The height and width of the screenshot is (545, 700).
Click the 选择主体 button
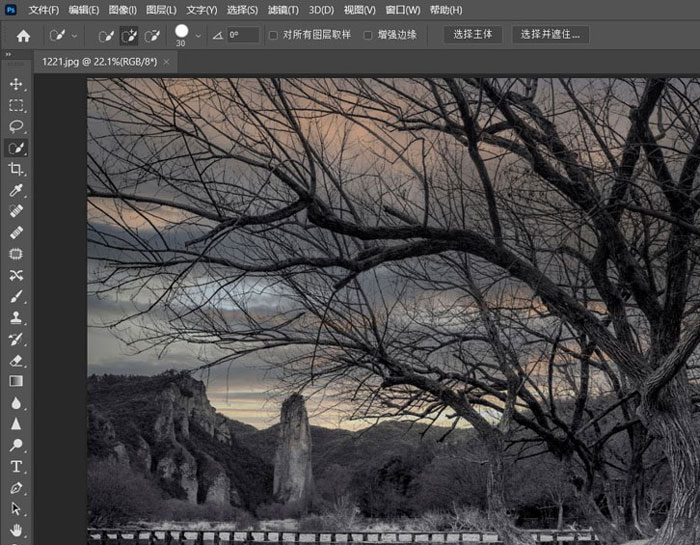(473, 35)
